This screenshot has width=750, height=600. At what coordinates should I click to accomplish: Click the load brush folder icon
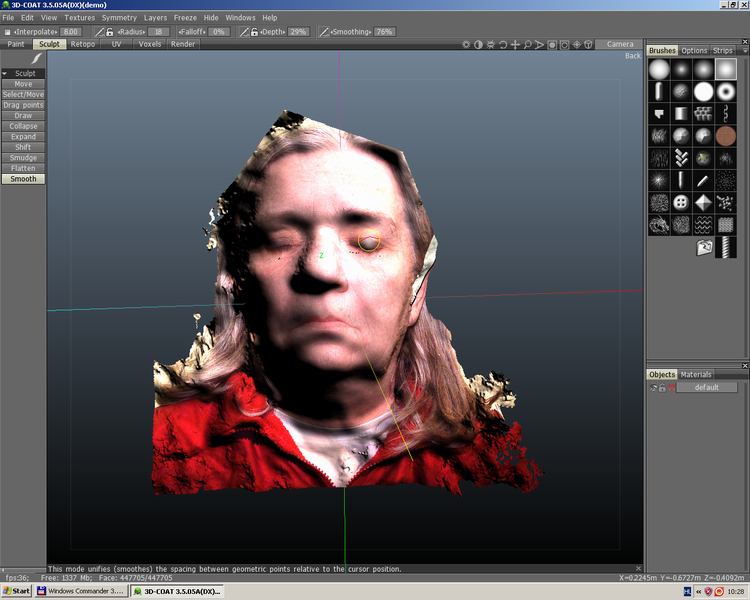pyautogui.click(x=704, y=247)
